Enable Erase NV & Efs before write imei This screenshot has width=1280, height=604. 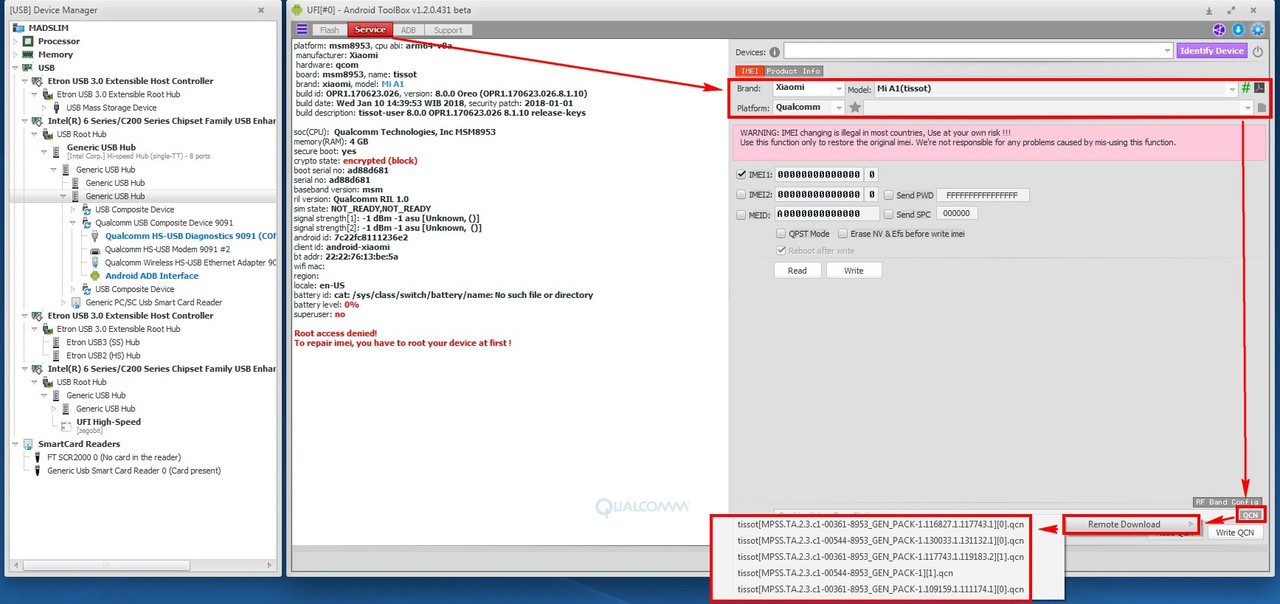coord(843,233)
